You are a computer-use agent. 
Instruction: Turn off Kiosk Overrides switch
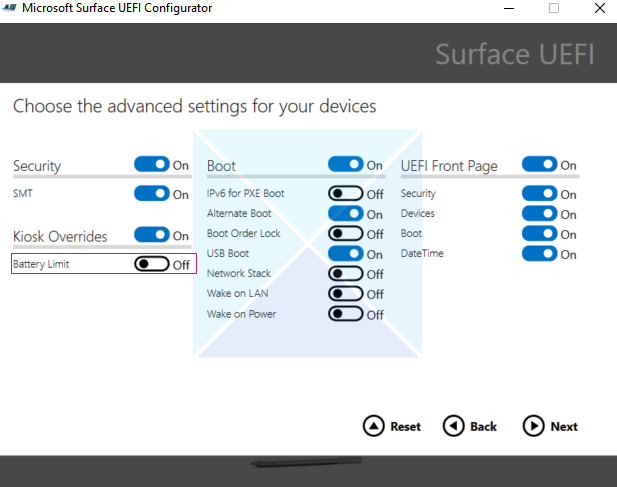151,235
